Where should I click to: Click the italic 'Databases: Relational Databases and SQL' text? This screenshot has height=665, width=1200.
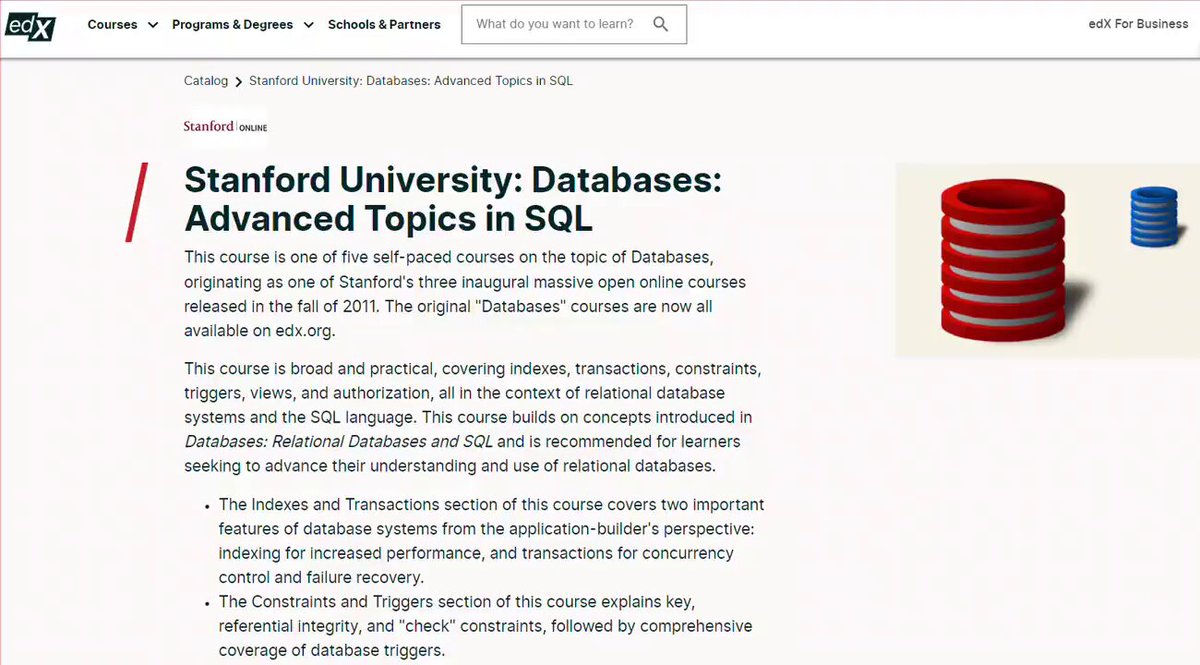(338, 441)
